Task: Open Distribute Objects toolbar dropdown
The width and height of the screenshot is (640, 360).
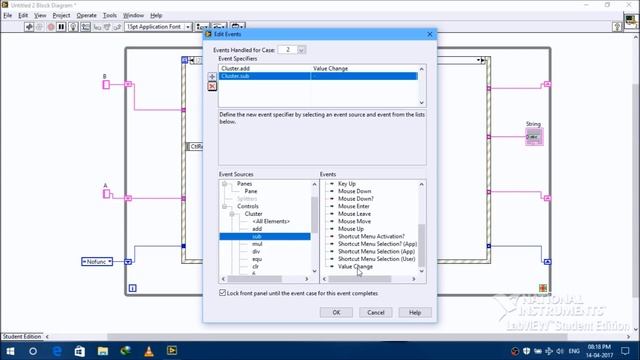Action: 220,27
